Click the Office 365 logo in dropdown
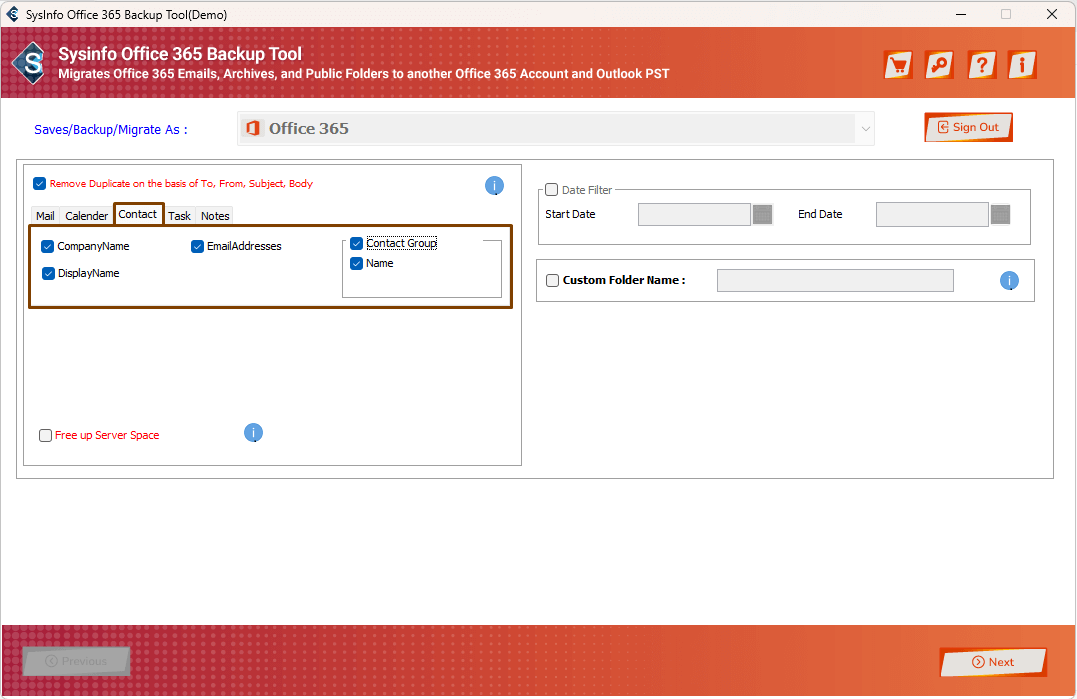The height and width of the screenshot is (699, 1077). click(253, 128)
